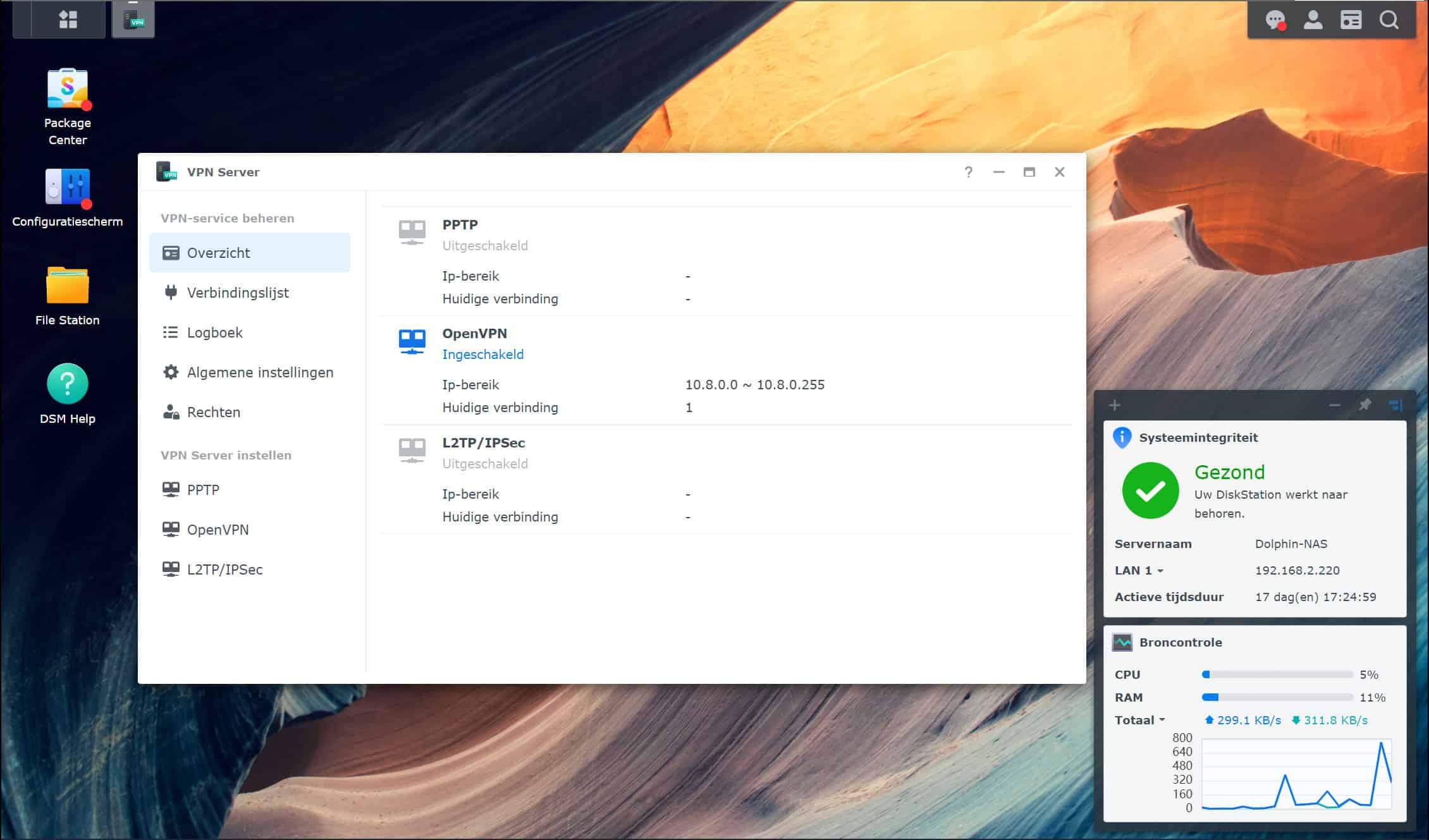The width and height of the screenshot is (1429, 840).
Task: Click the VPN Server title bar app icon
Action: pos(167,171)
